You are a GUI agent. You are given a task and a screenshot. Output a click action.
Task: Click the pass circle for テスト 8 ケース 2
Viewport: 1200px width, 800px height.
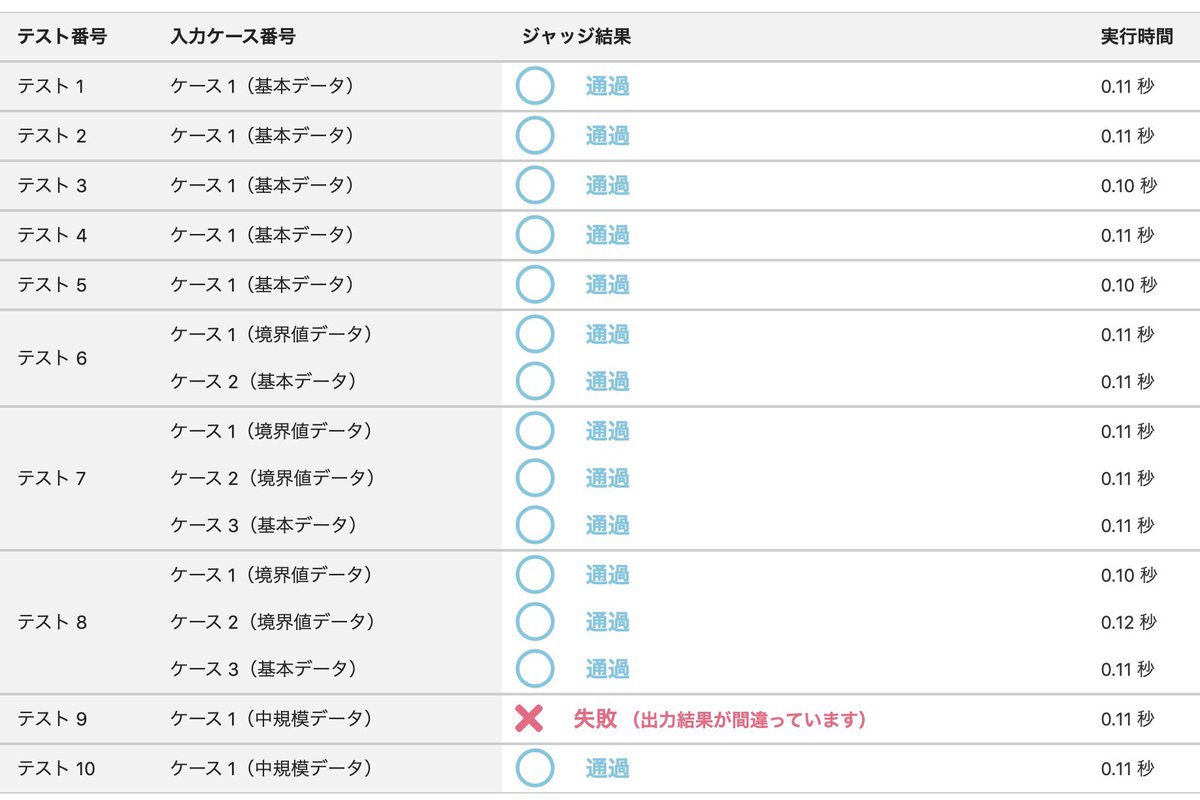[x=535, y=622]
